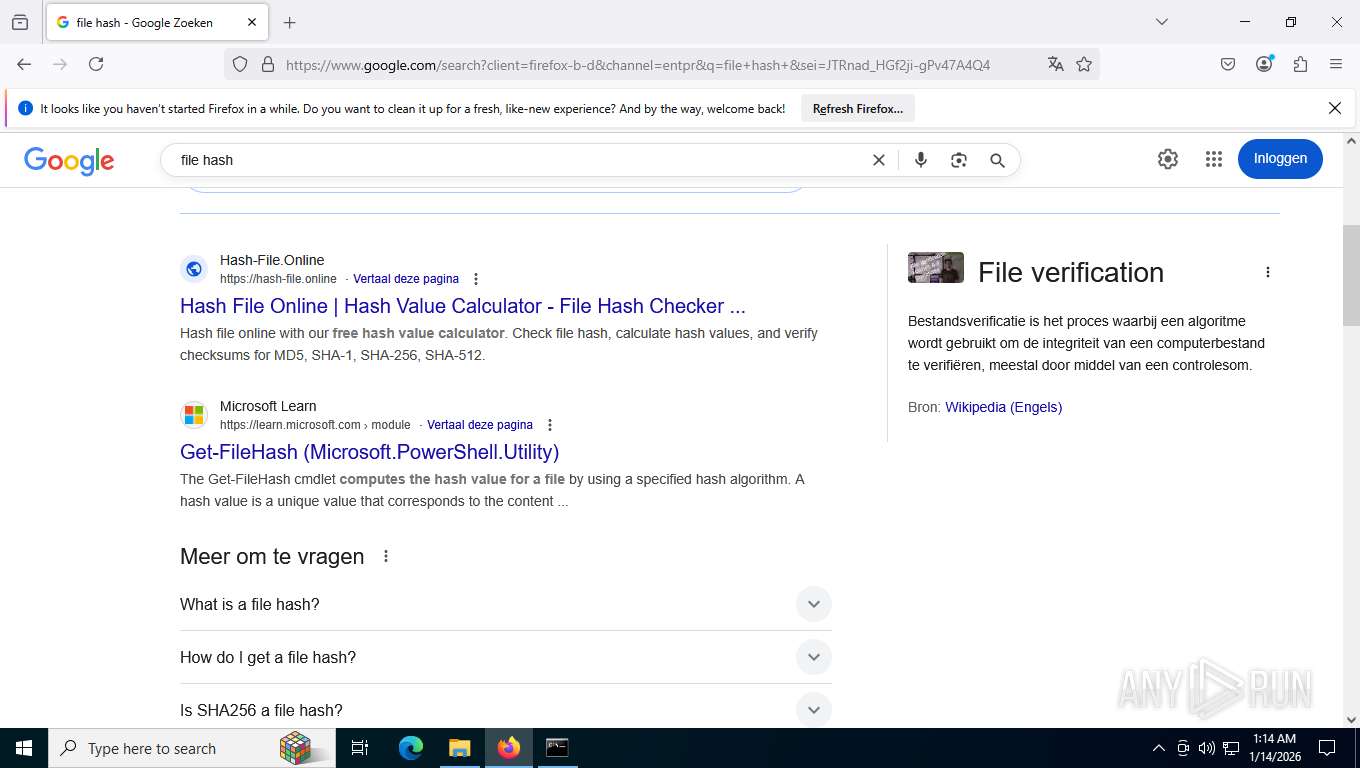The image size is (1360, 768).
Task: Click Vertaal deze pagina for Microsoft Learn
Action: (480, 425)
